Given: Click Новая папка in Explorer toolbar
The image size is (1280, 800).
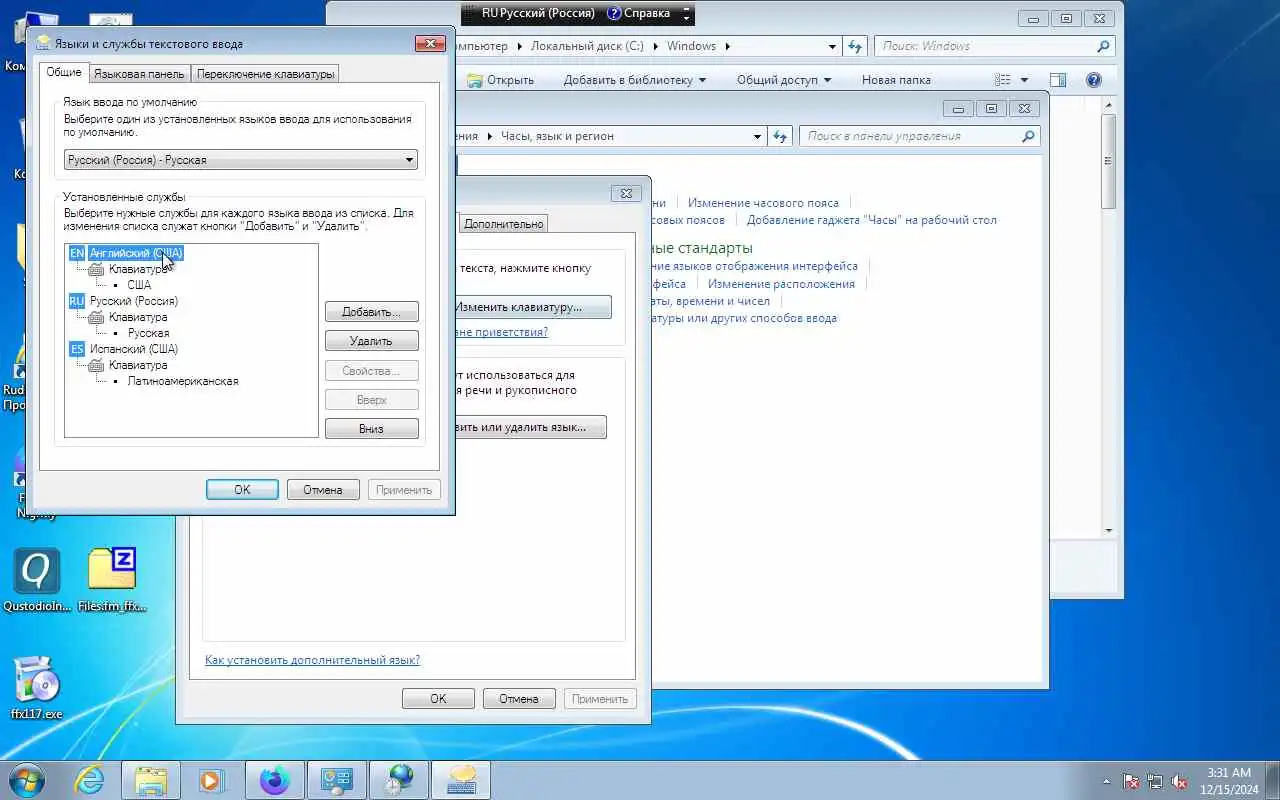Looking at the screenshot, I should [896, 80].
